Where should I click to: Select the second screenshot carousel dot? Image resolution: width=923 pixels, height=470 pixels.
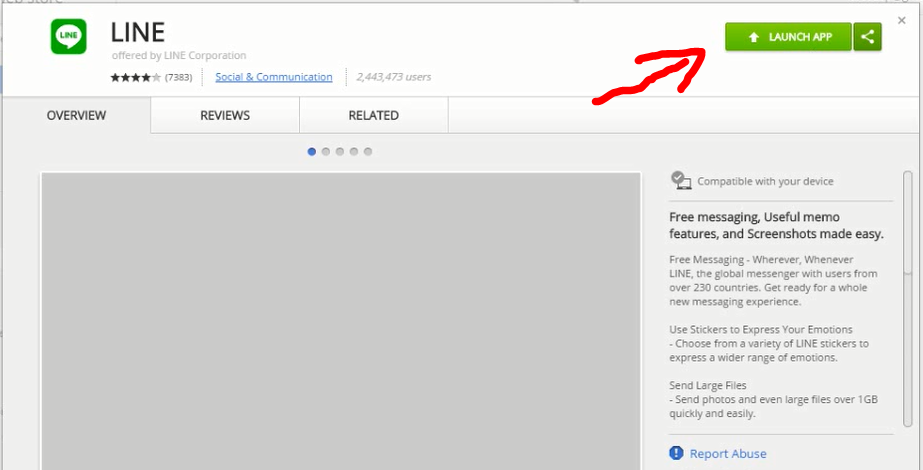(326, 151)
